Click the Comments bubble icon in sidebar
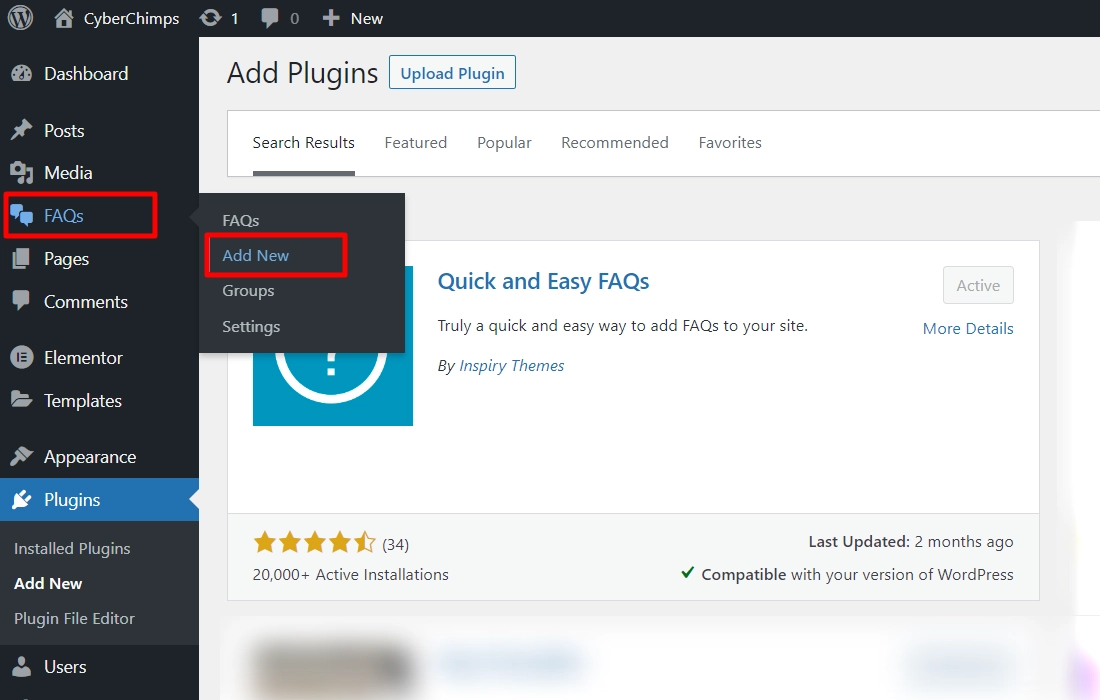1100x700 pixels. pos(22,300)
